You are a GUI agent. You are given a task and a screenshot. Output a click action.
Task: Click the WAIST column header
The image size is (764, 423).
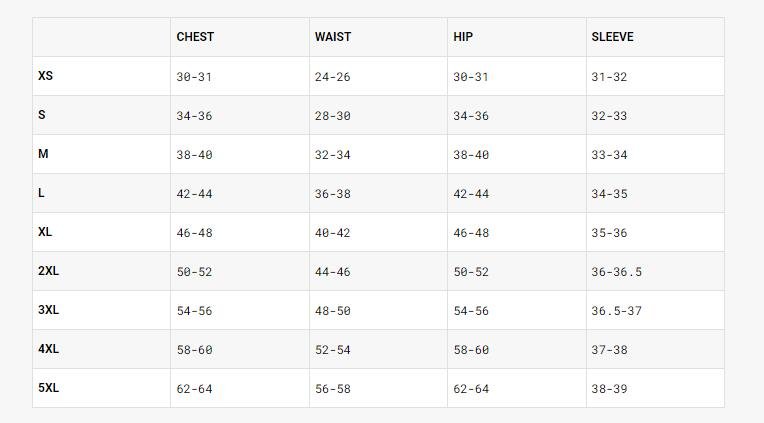tap(333, 37)
